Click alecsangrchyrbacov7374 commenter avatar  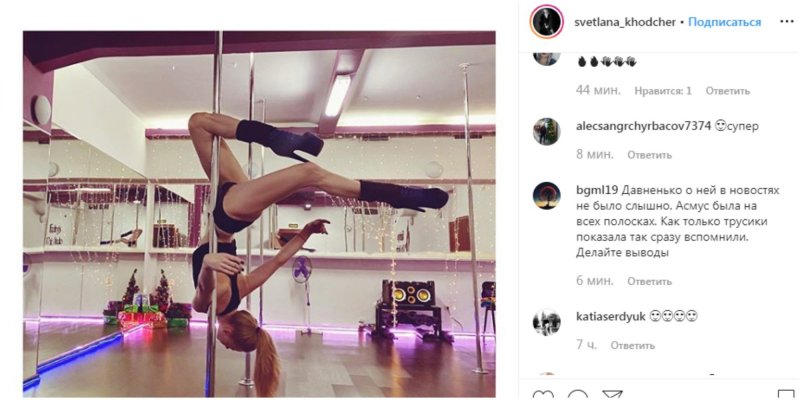pyautogui.click(x=546, y=132)
